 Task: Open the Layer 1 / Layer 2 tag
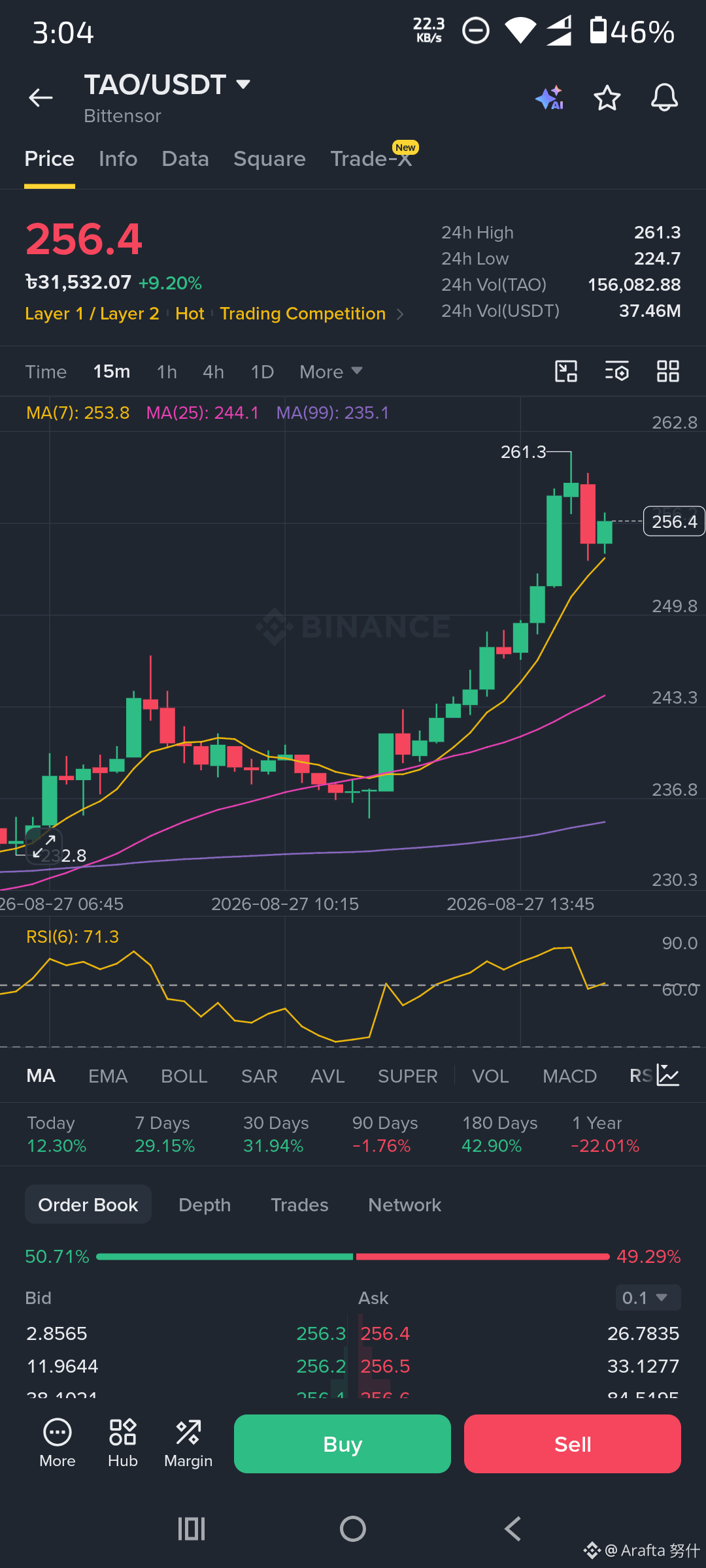(92, 314)
